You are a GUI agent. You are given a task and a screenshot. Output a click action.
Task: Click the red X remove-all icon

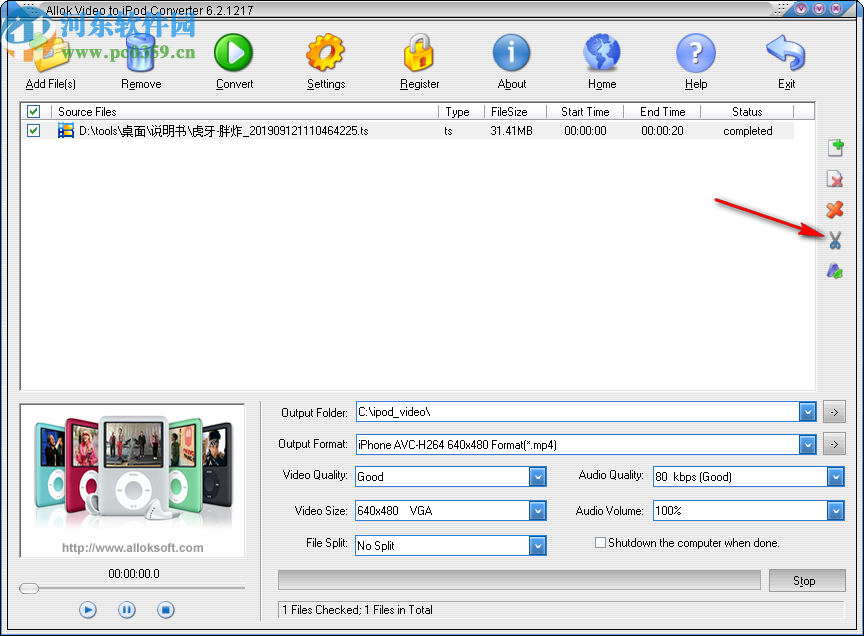pos(834,210)
